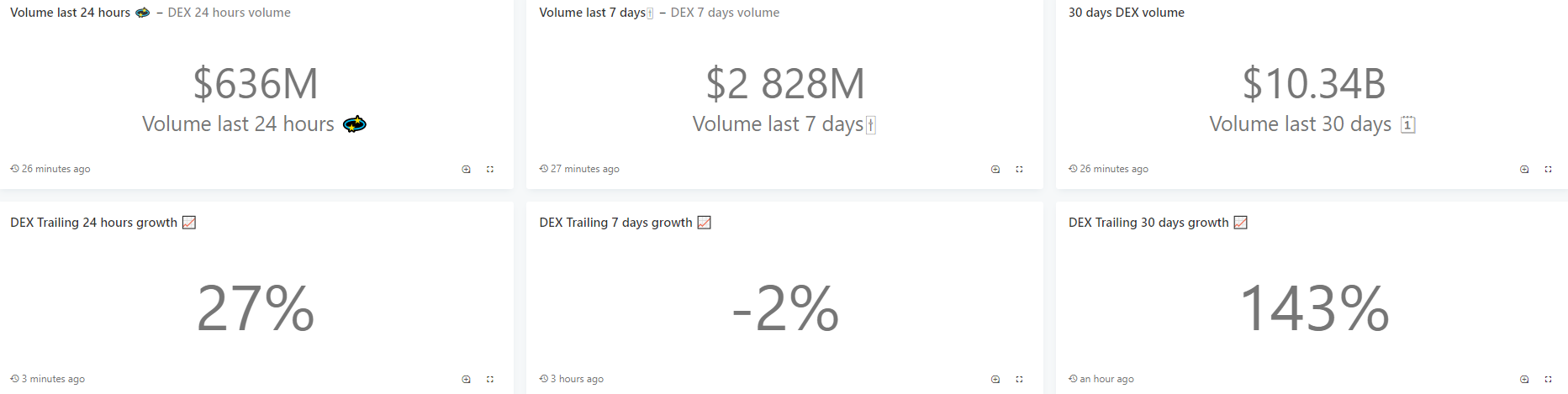This screenshot has width=1568, height=394.
Task: Click the circled-plus icon on the 7 days volume panel
Action: pyautogui.click(x=995, y=170)
